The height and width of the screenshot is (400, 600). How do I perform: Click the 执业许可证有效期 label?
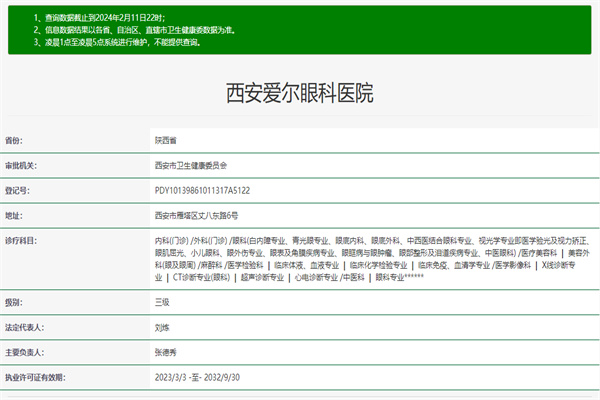35,378
